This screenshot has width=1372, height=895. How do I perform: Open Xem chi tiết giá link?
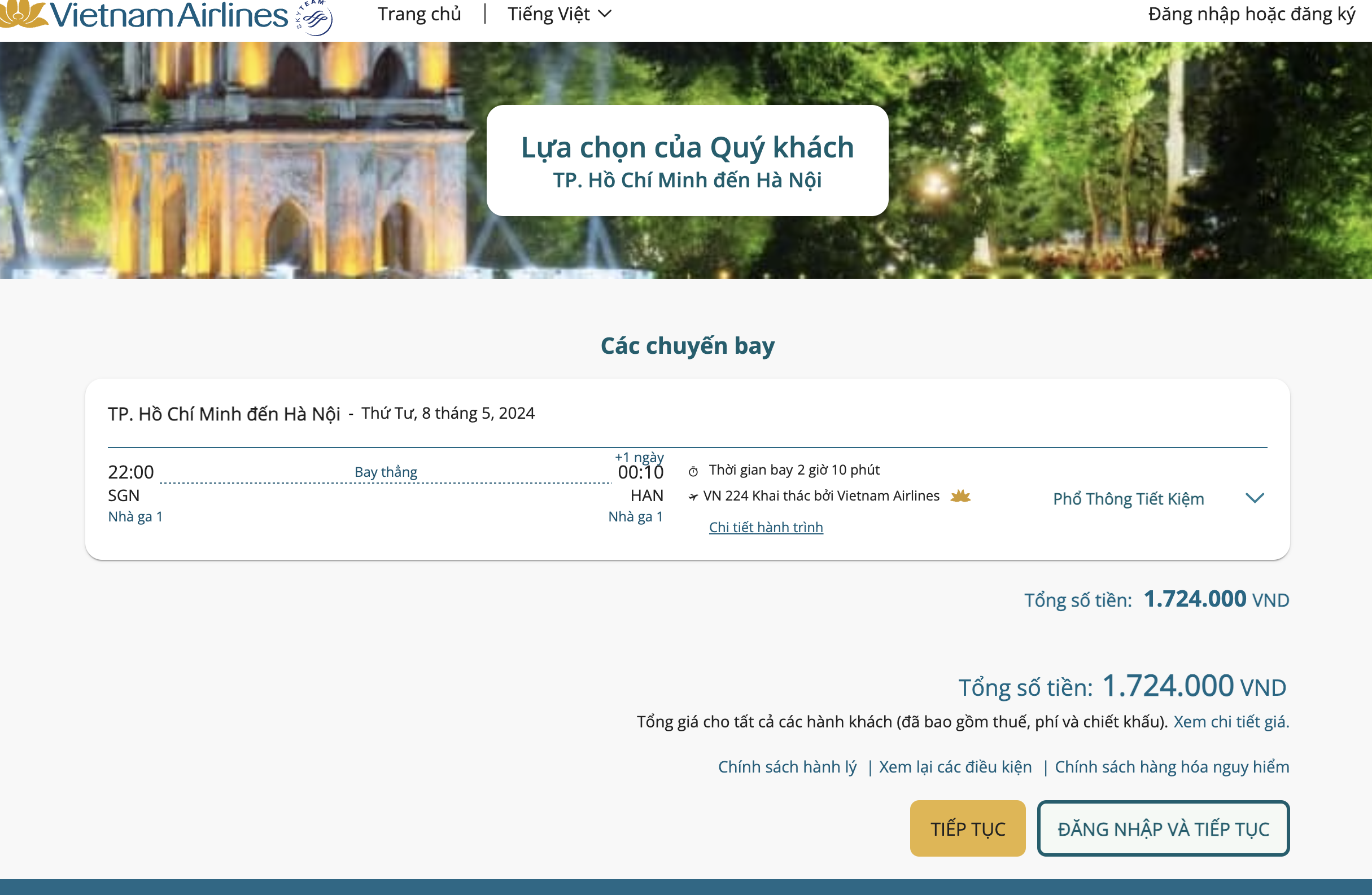1231,722
